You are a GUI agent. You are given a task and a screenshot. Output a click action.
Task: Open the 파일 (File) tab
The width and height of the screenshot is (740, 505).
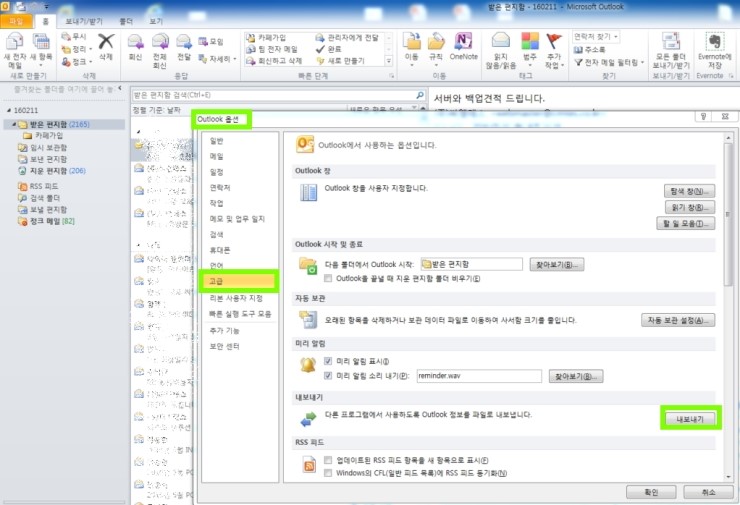click(16, 21)
